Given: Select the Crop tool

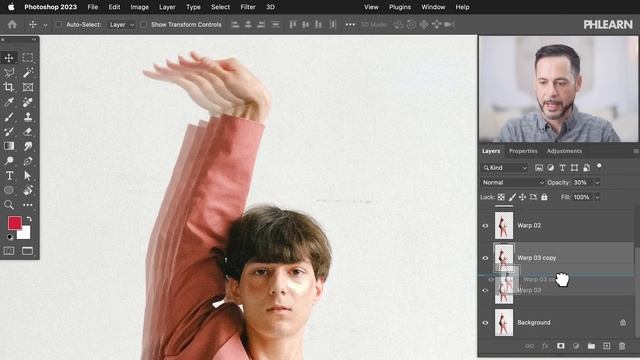Looking at the screenshot, I should point(9,87).
